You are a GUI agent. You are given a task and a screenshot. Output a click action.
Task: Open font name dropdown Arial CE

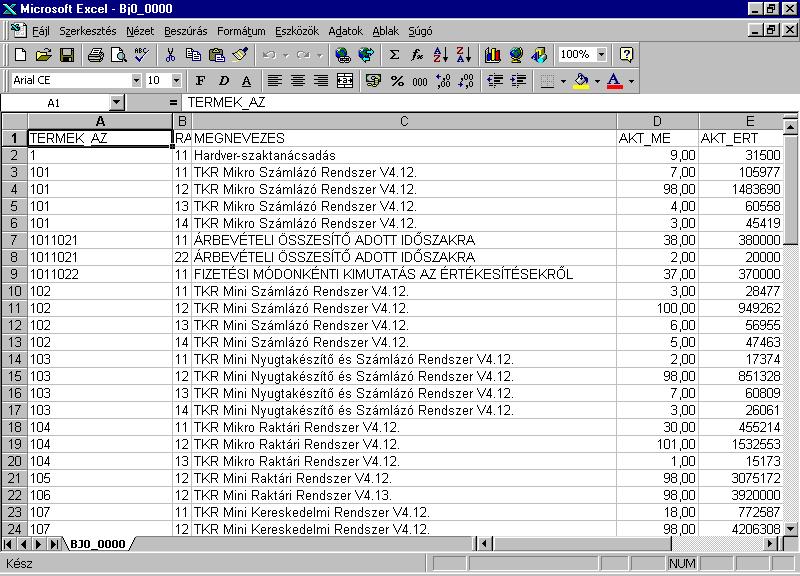click(136, 81)
